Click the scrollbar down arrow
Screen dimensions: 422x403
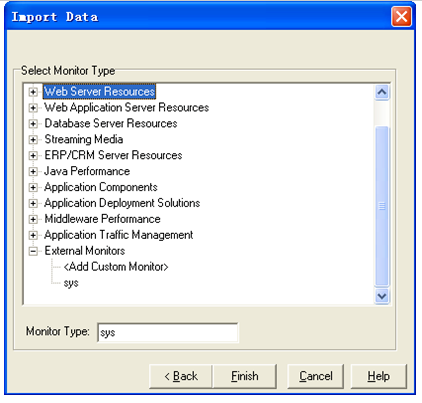tap(382, 296)
